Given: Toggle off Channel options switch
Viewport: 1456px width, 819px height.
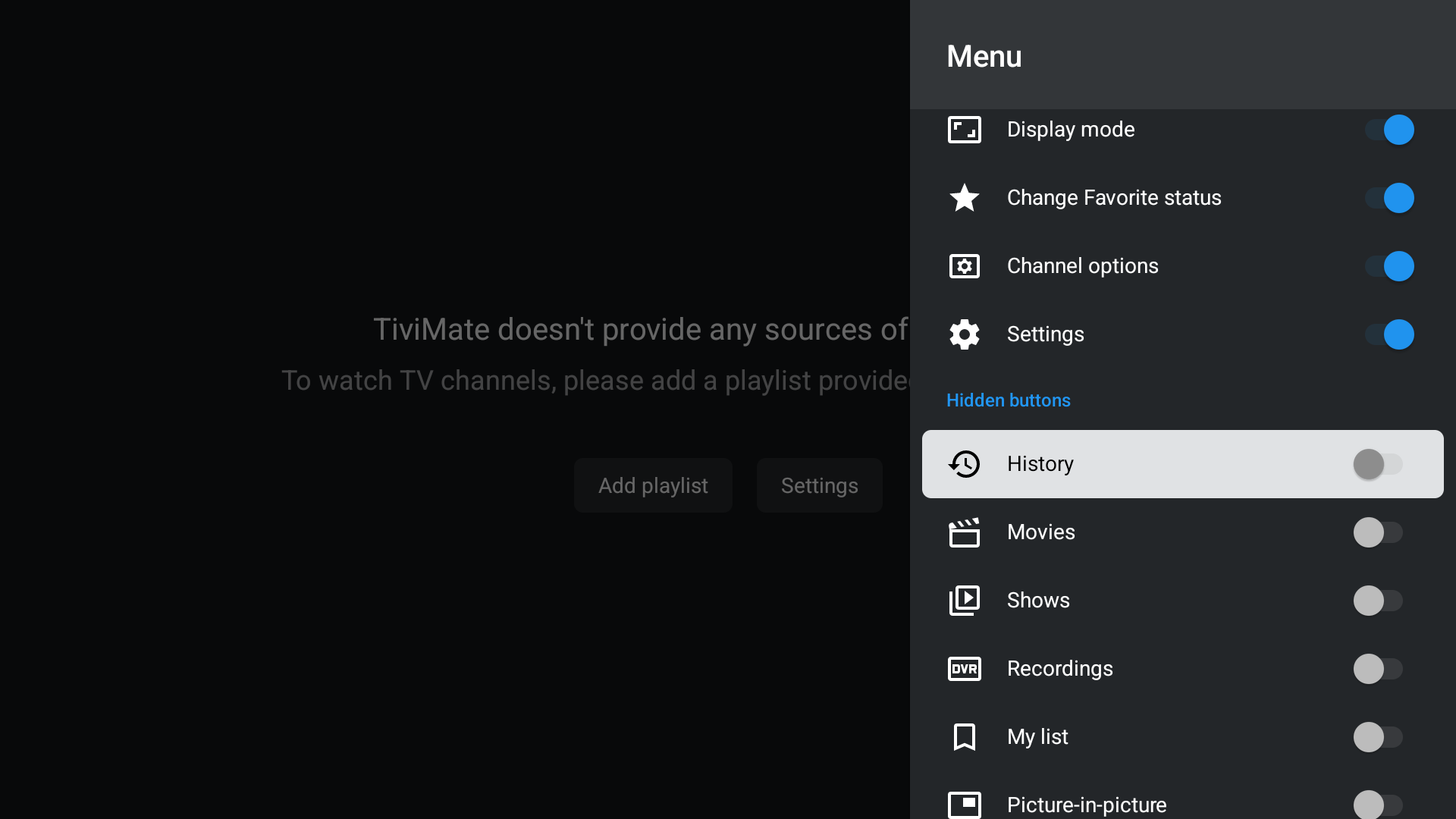Looking at the screenshot, I should click(1389, 266).
